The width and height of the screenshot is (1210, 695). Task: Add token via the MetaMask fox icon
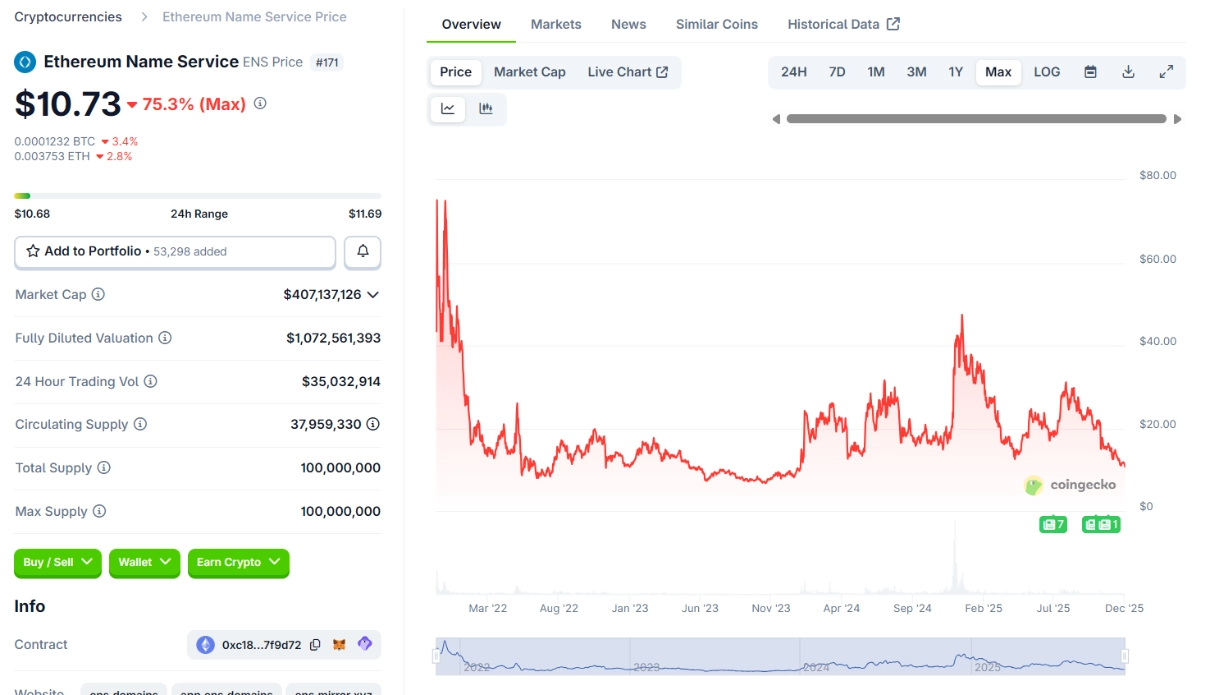point(340,645)
